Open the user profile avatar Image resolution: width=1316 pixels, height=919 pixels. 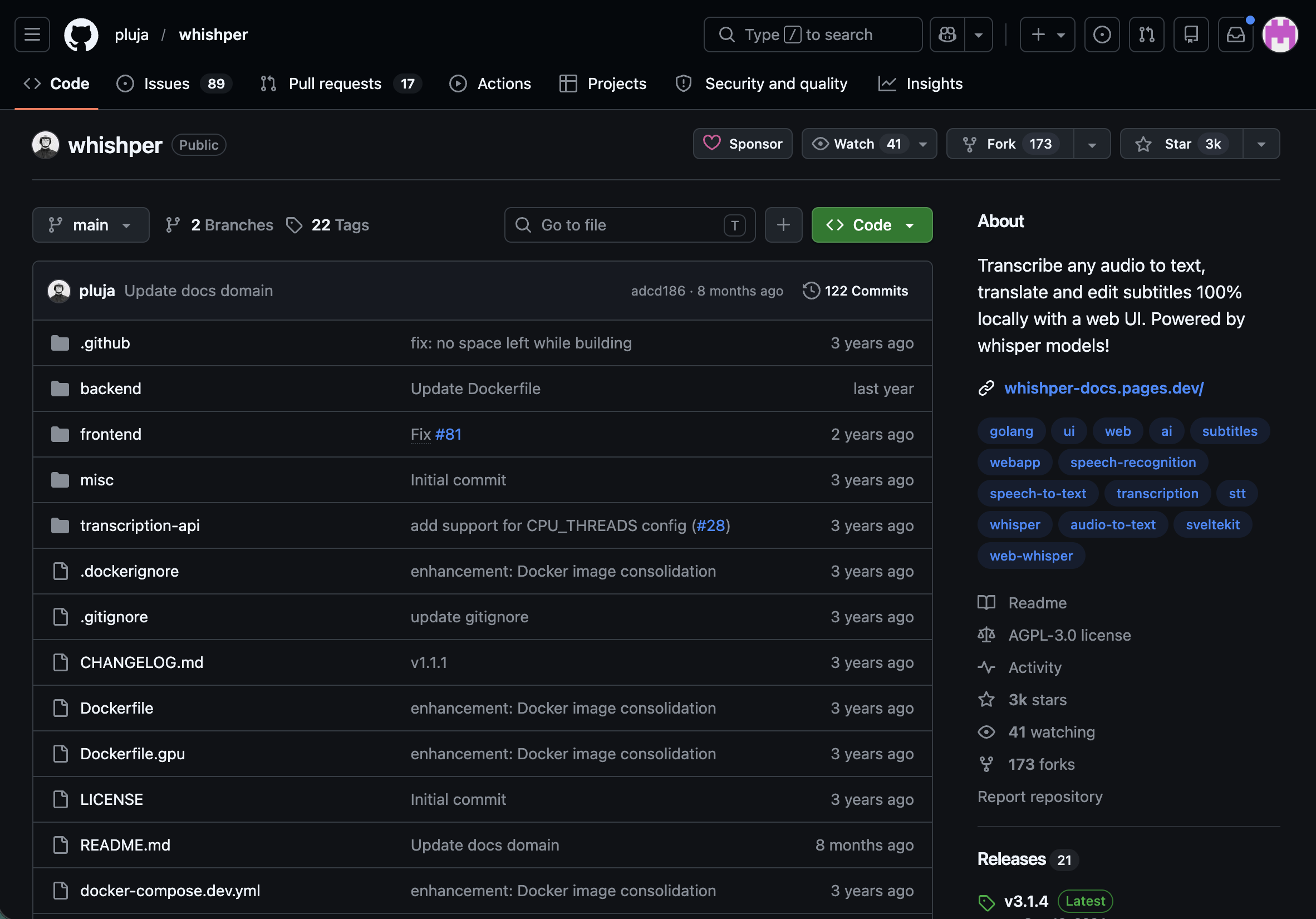coord(1280,35)
